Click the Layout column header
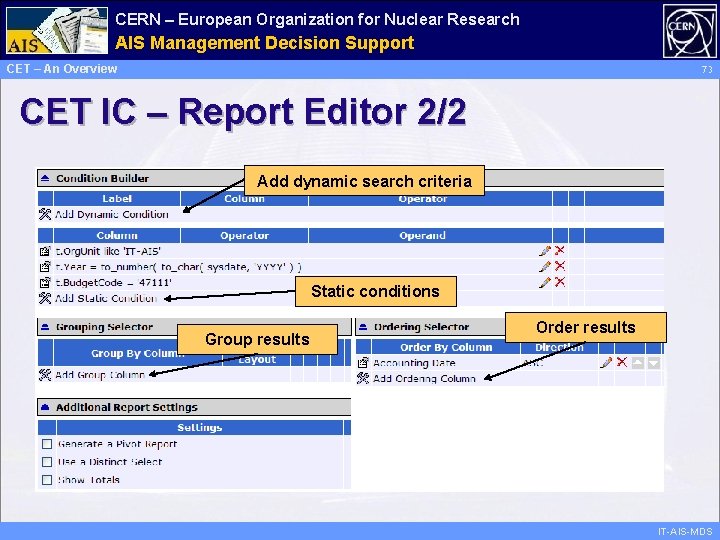 coord(257,360)
